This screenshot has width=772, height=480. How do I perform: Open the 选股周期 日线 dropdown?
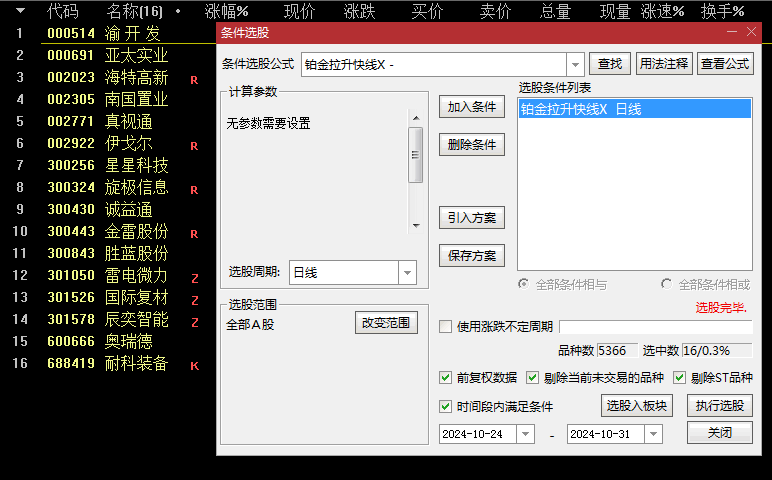pos(407,272)
